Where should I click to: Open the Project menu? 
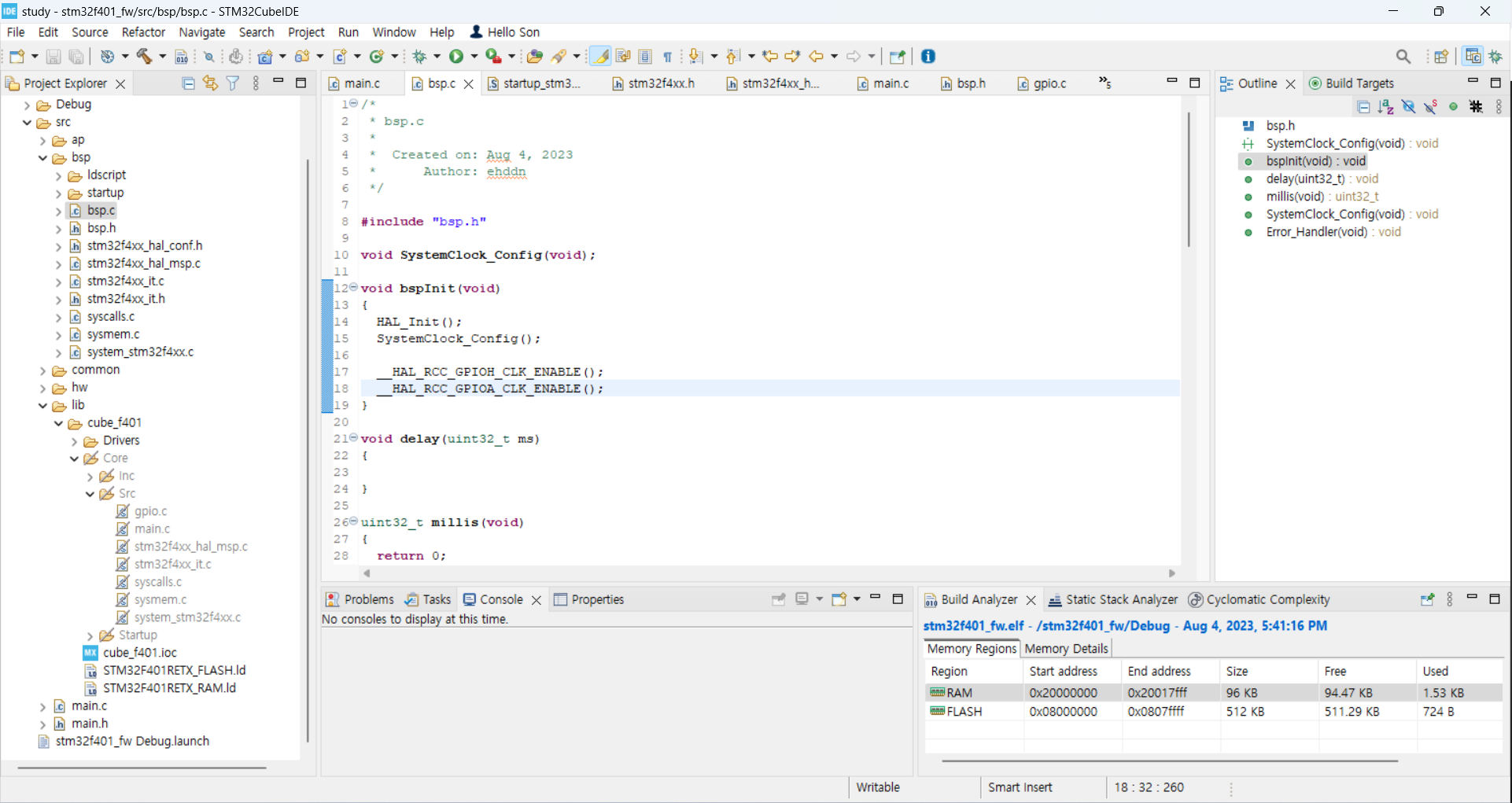click(306, 32)
